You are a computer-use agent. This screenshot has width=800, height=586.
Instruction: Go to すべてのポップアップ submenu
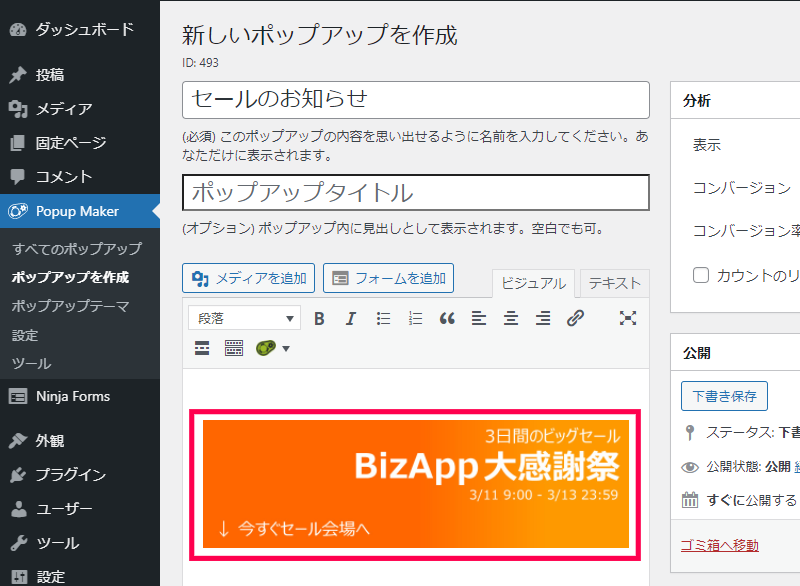[77, 249]
